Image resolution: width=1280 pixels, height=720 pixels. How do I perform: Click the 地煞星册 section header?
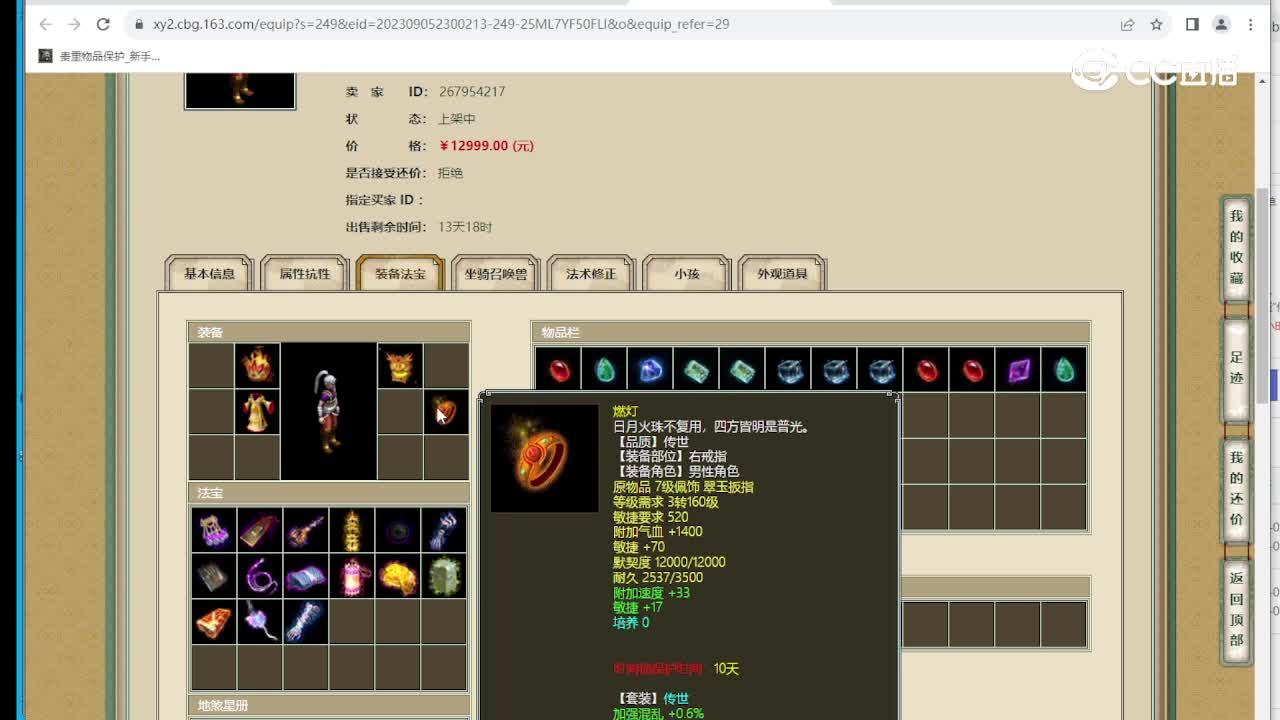click(x=329, y=705)
